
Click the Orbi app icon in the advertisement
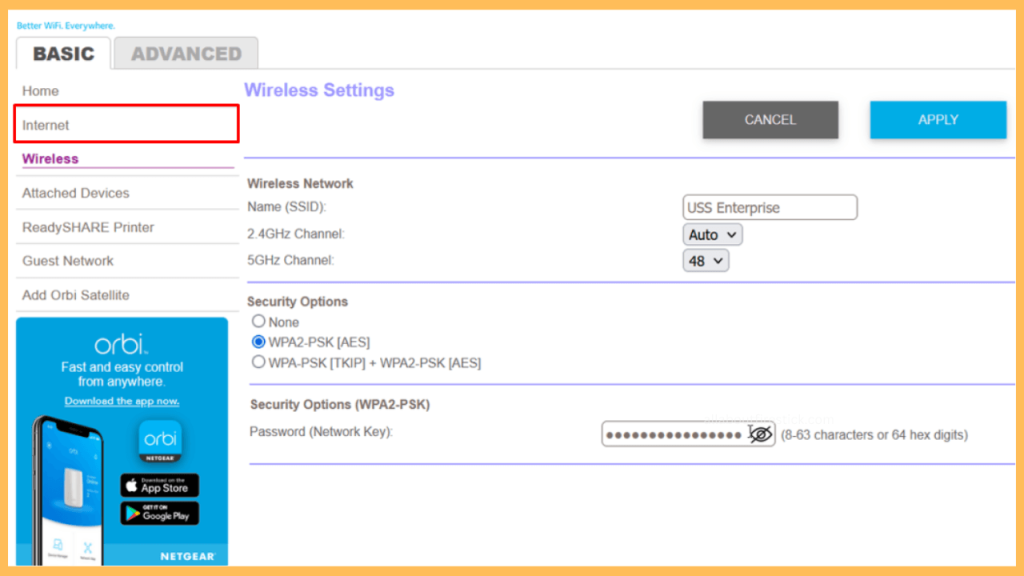click(x=160, y=442)
